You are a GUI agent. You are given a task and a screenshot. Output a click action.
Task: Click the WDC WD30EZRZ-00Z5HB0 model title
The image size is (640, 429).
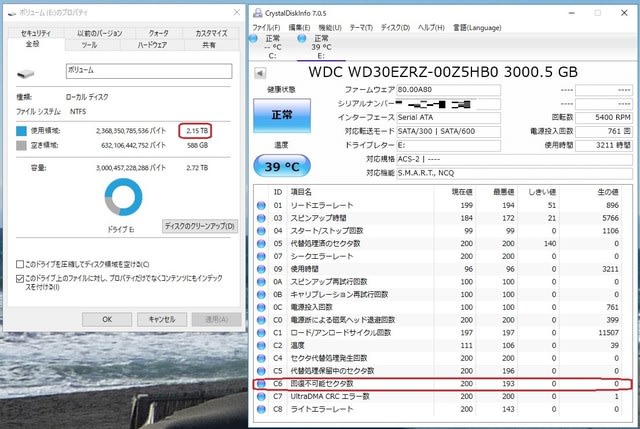[x=443, y=72]
